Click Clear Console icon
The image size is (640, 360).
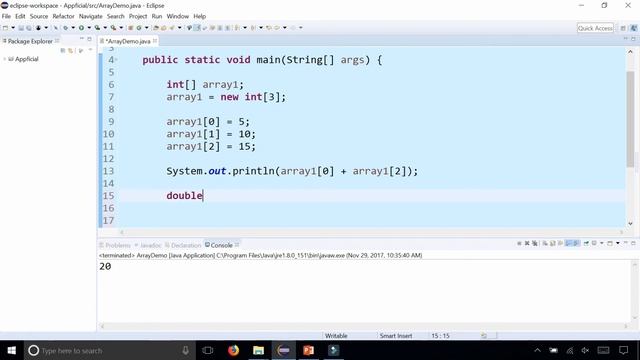[545, 243]
